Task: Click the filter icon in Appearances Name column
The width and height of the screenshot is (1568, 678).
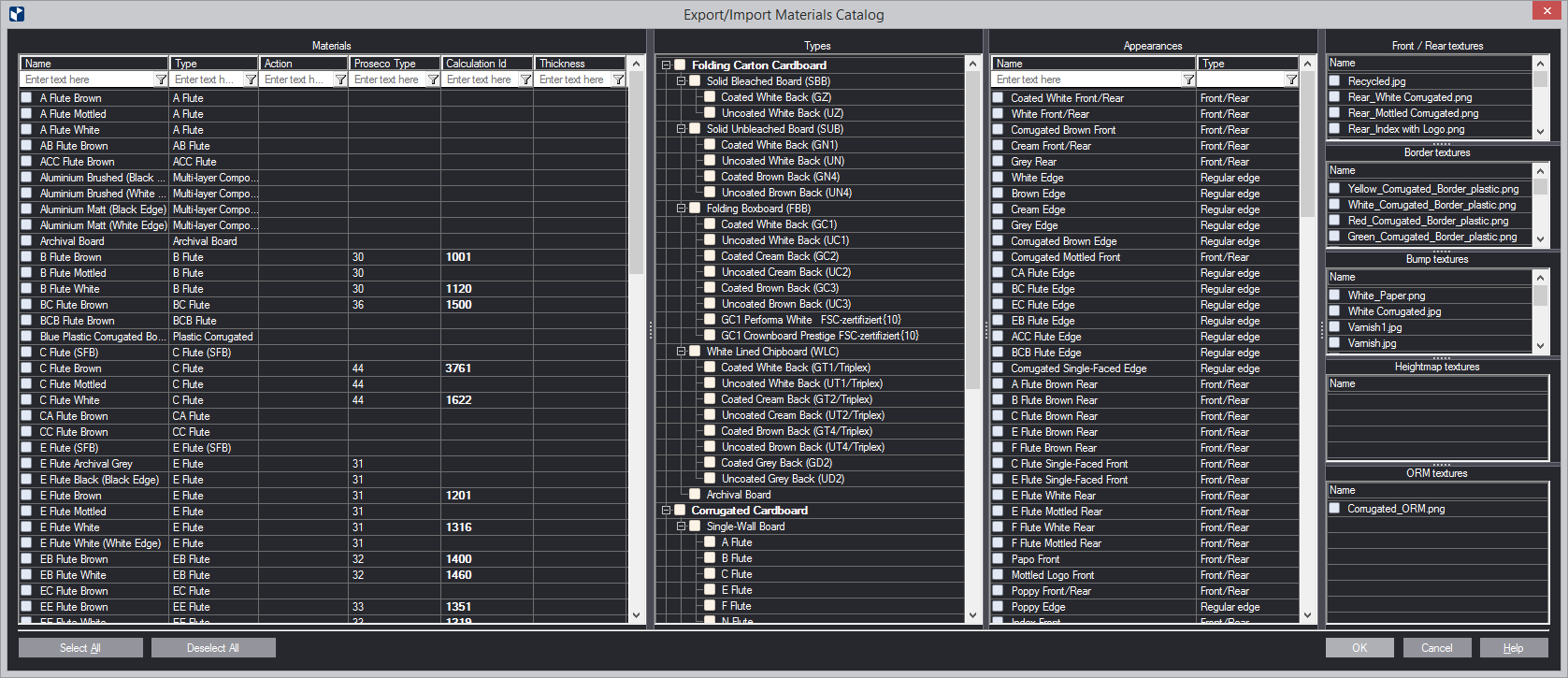Action: 1188,79
